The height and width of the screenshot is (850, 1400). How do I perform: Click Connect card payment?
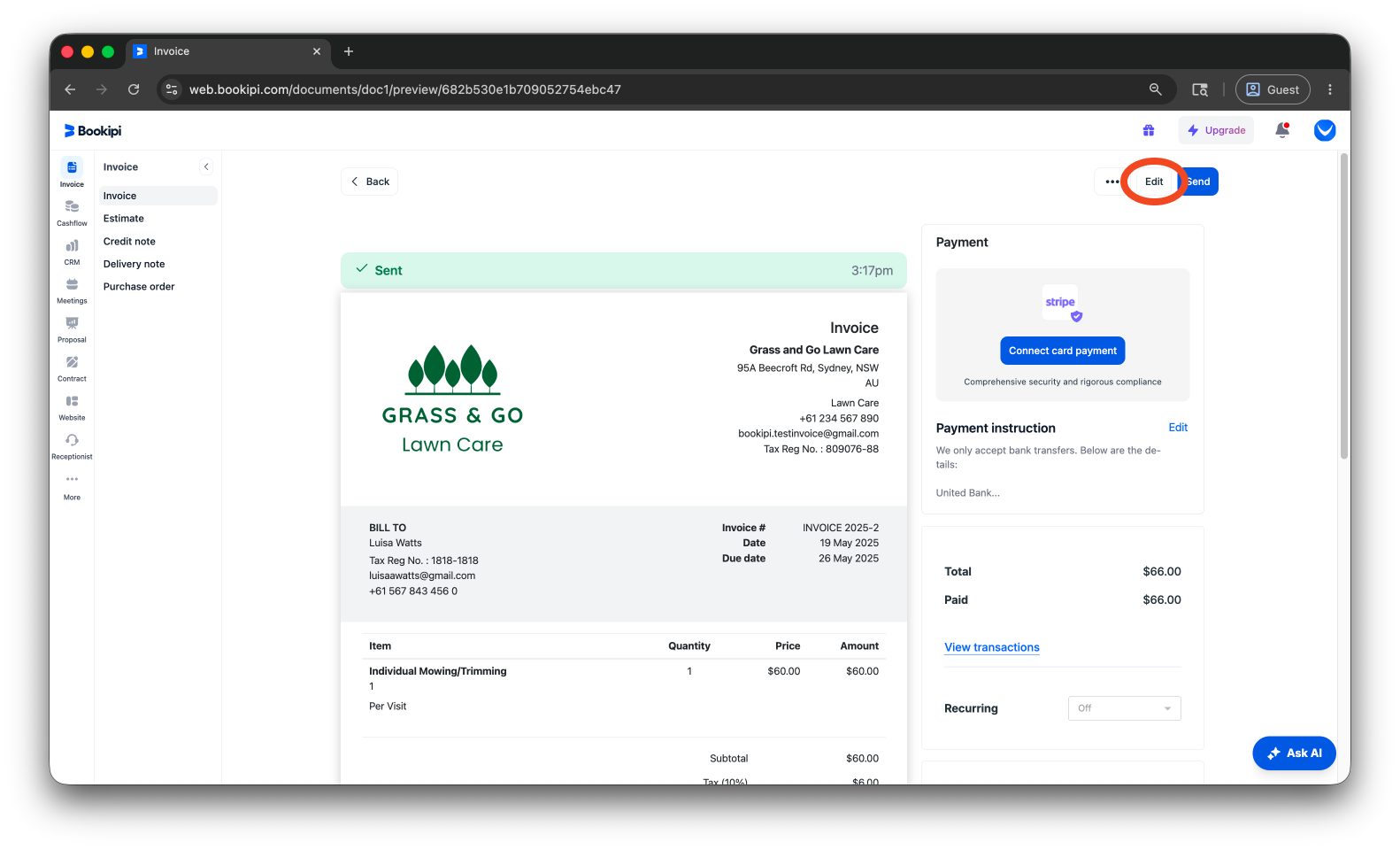point(1063,351)
